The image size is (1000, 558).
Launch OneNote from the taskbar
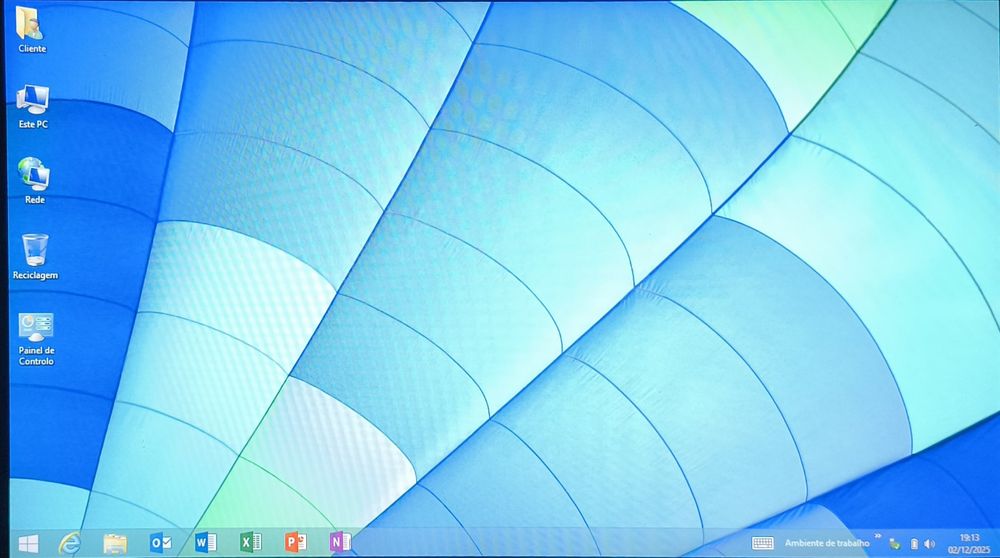tap(340, 542)
